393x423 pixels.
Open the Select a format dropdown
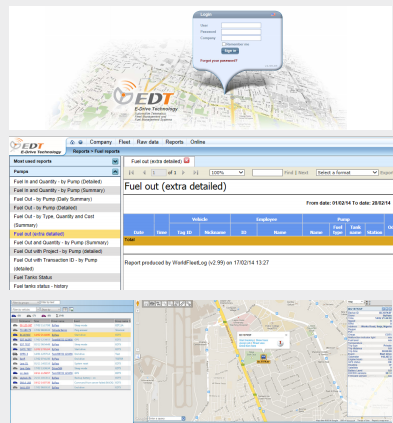(347, 173)
